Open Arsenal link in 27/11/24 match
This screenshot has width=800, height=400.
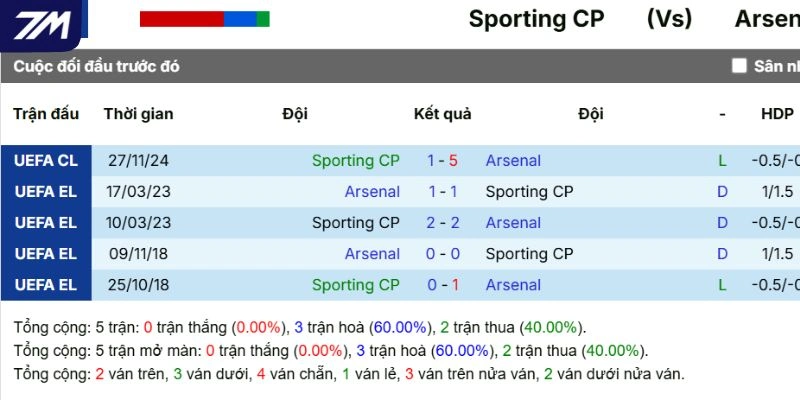click(513, 160)
